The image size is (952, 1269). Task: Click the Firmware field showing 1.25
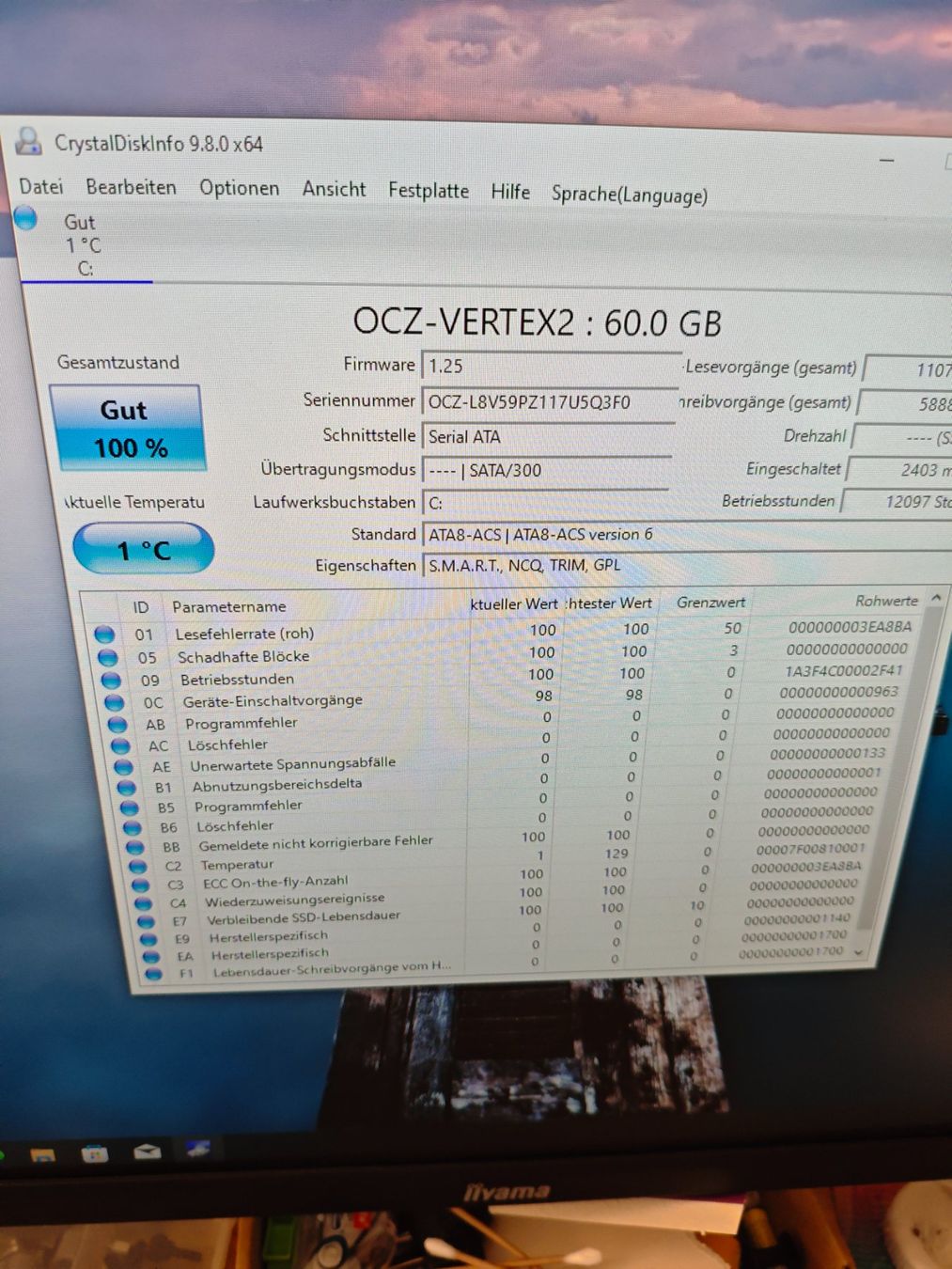pos(551,366)
